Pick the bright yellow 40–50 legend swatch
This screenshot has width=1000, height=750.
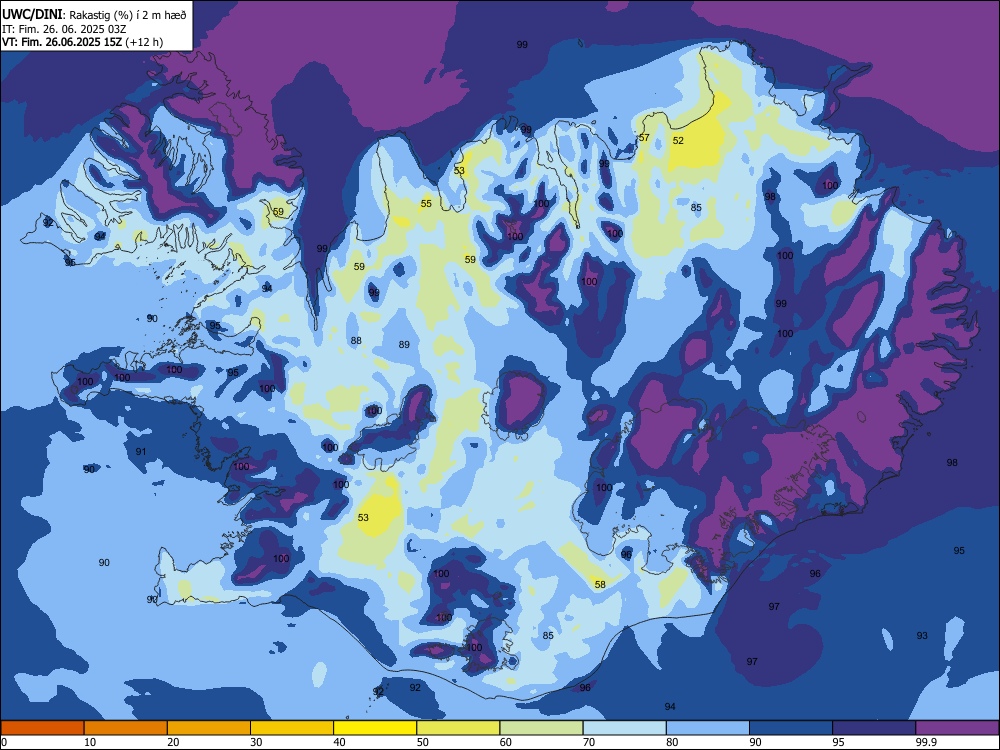pyautogui.click(x=375, y=728)
